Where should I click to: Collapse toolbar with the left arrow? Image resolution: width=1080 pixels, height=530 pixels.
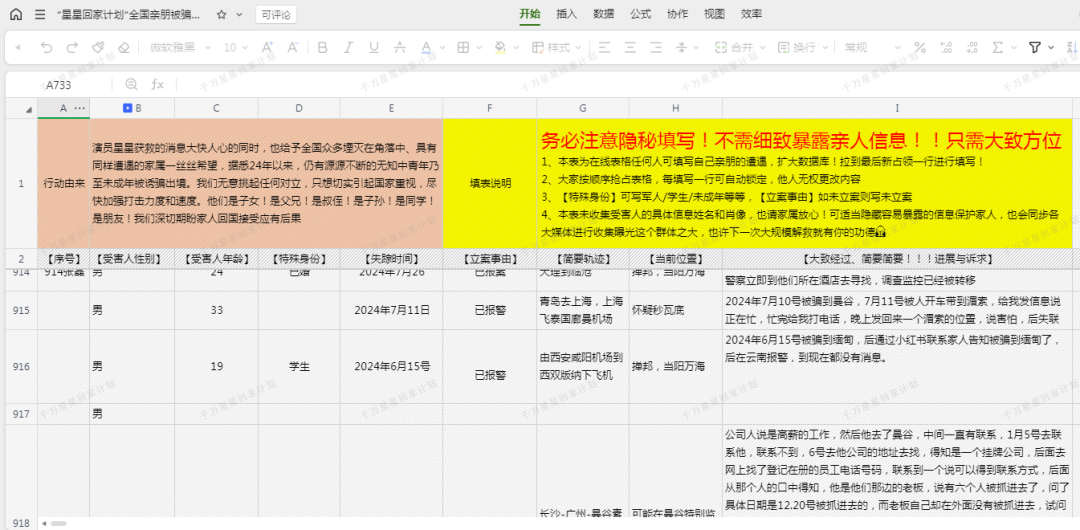click(17, 48)
